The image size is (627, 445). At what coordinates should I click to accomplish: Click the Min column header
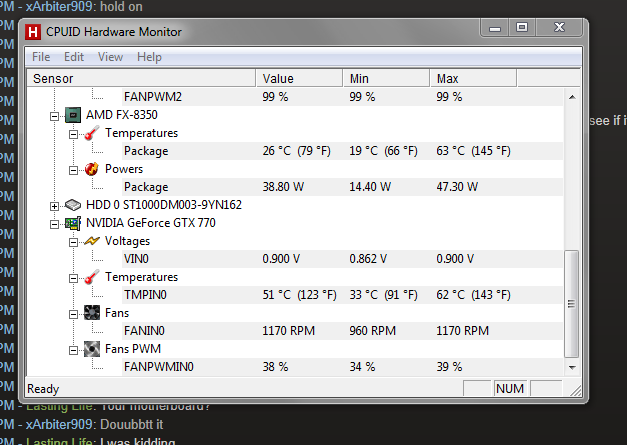point(386,78)
